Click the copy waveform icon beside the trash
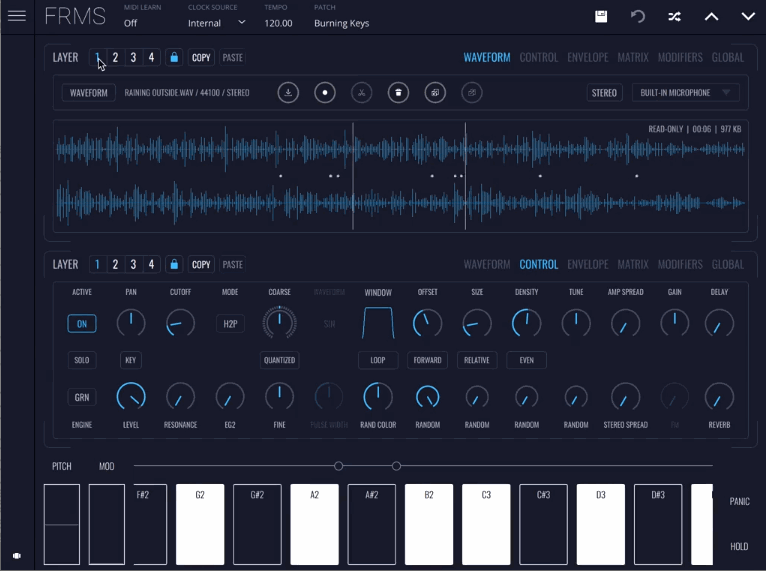 click(435, 93)
